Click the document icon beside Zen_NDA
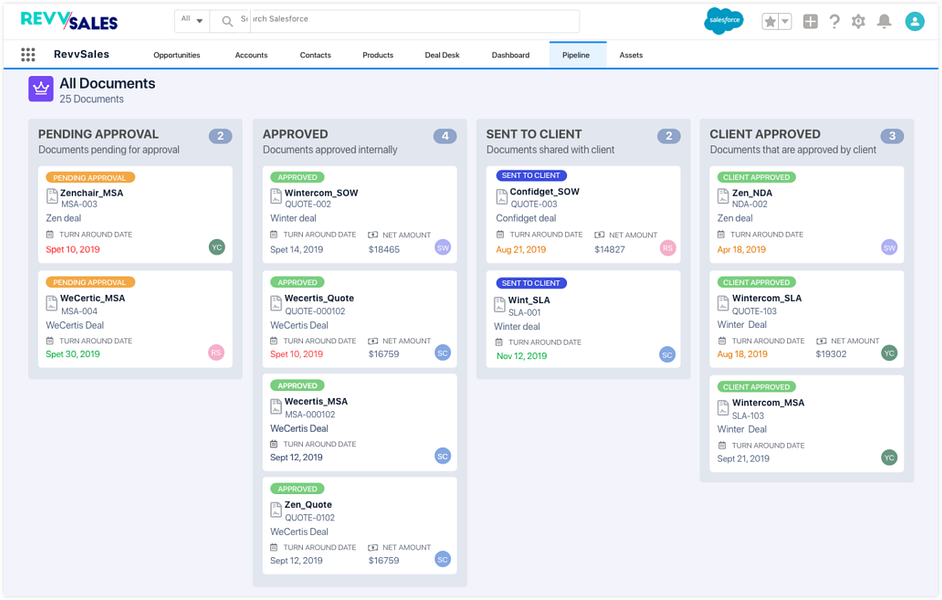The image size is (942, 600). [x=723, y=196]
